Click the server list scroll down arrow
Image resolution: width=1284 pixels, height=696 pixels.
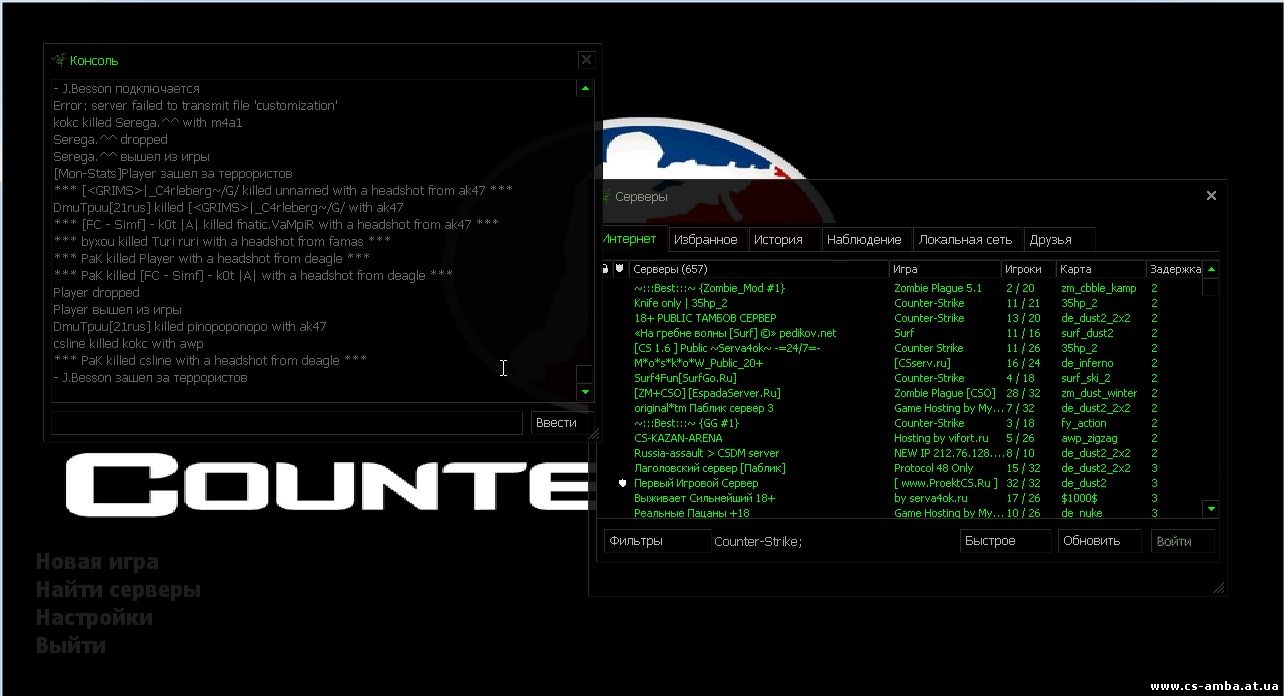[1210, 509]
